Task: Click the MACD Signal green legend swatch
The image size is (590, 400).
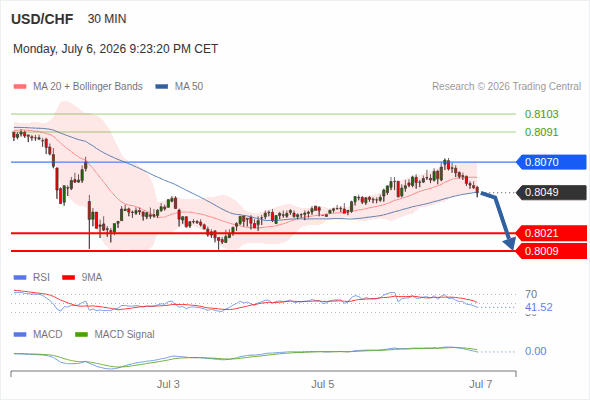Action: [82, 335]
